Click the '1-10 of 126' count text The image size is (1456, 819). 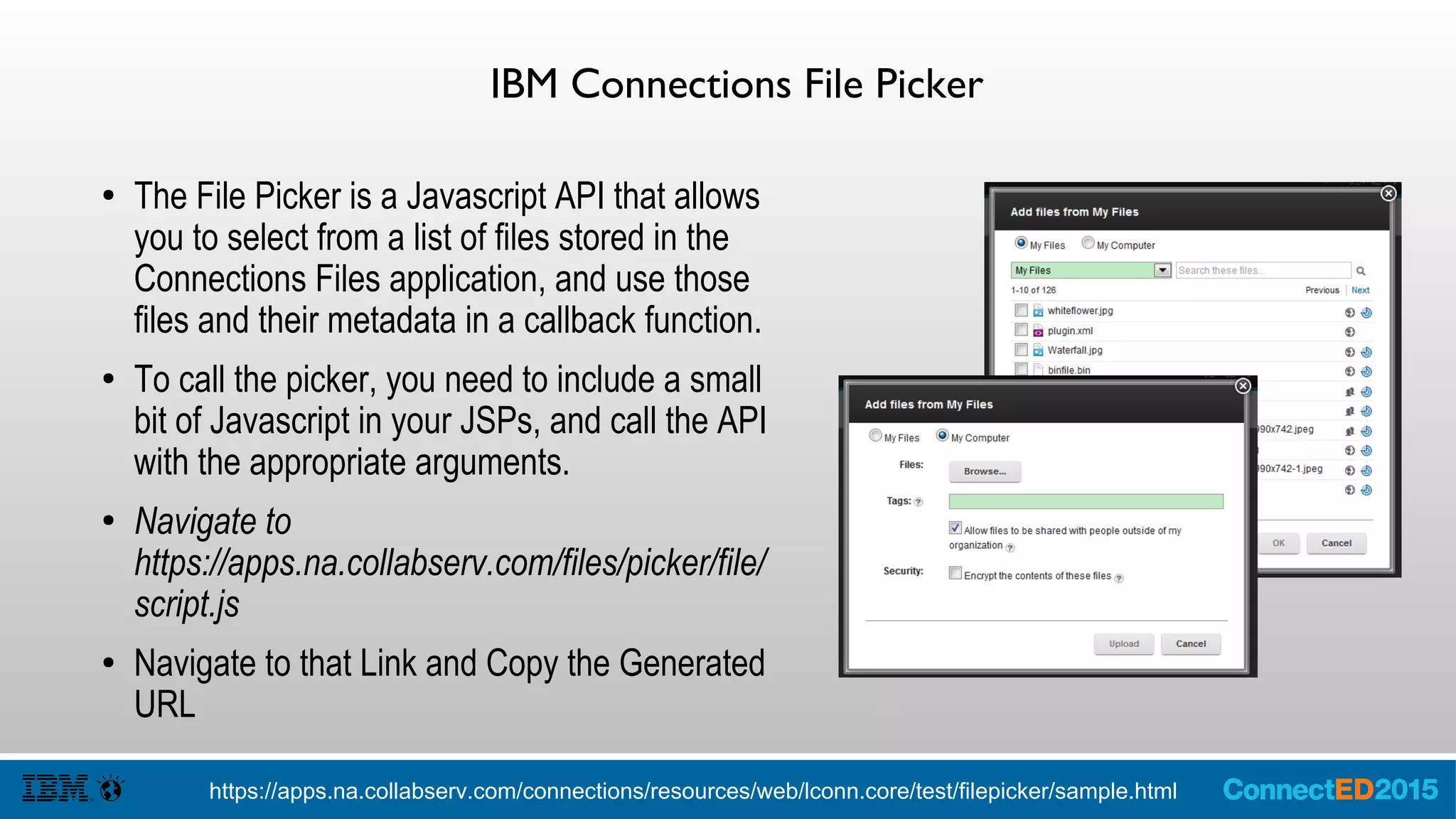(x=1033, y=290)
